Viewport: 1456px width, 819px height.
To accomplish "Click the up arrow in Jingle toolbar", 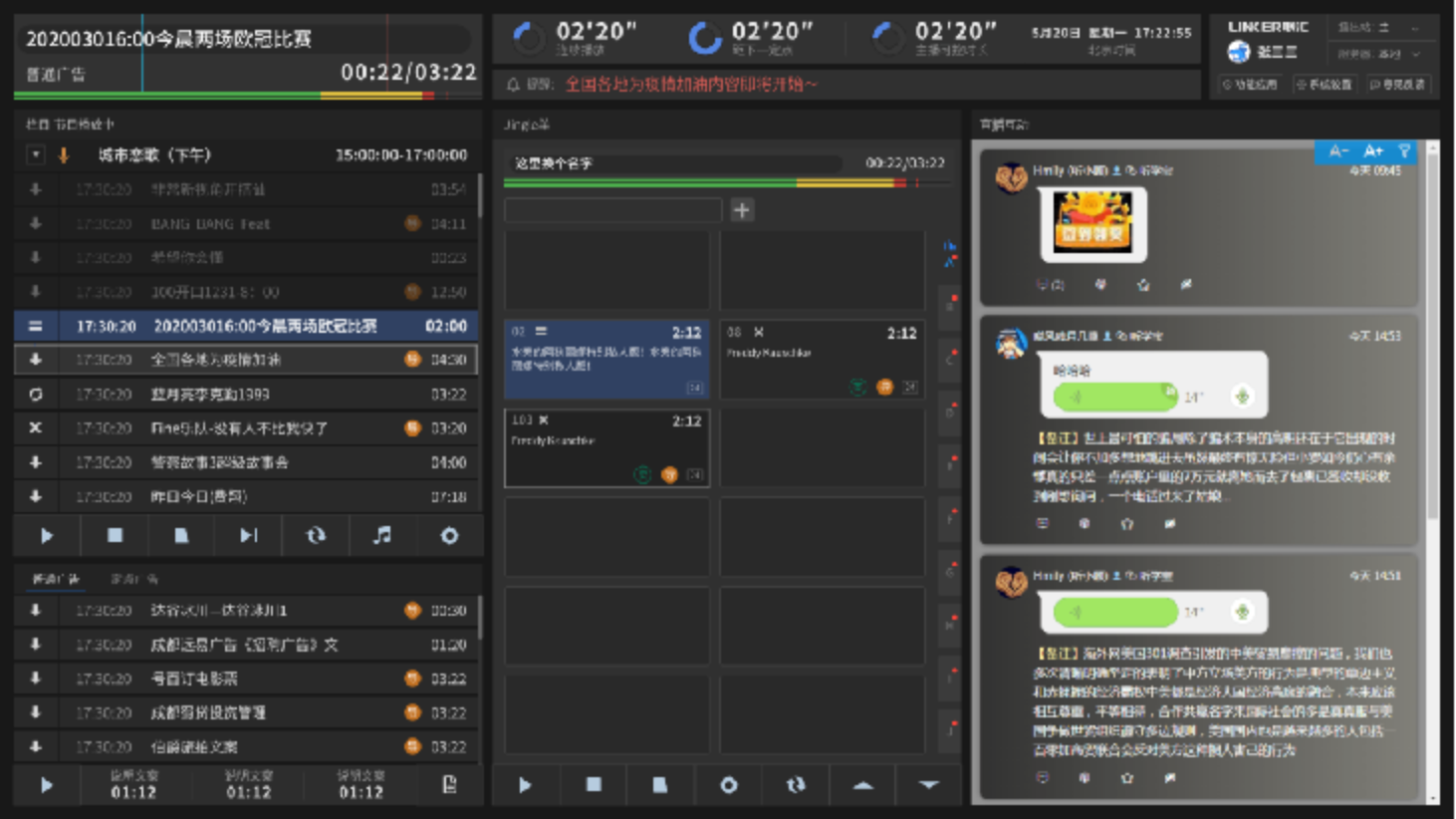I will point(862,785).
